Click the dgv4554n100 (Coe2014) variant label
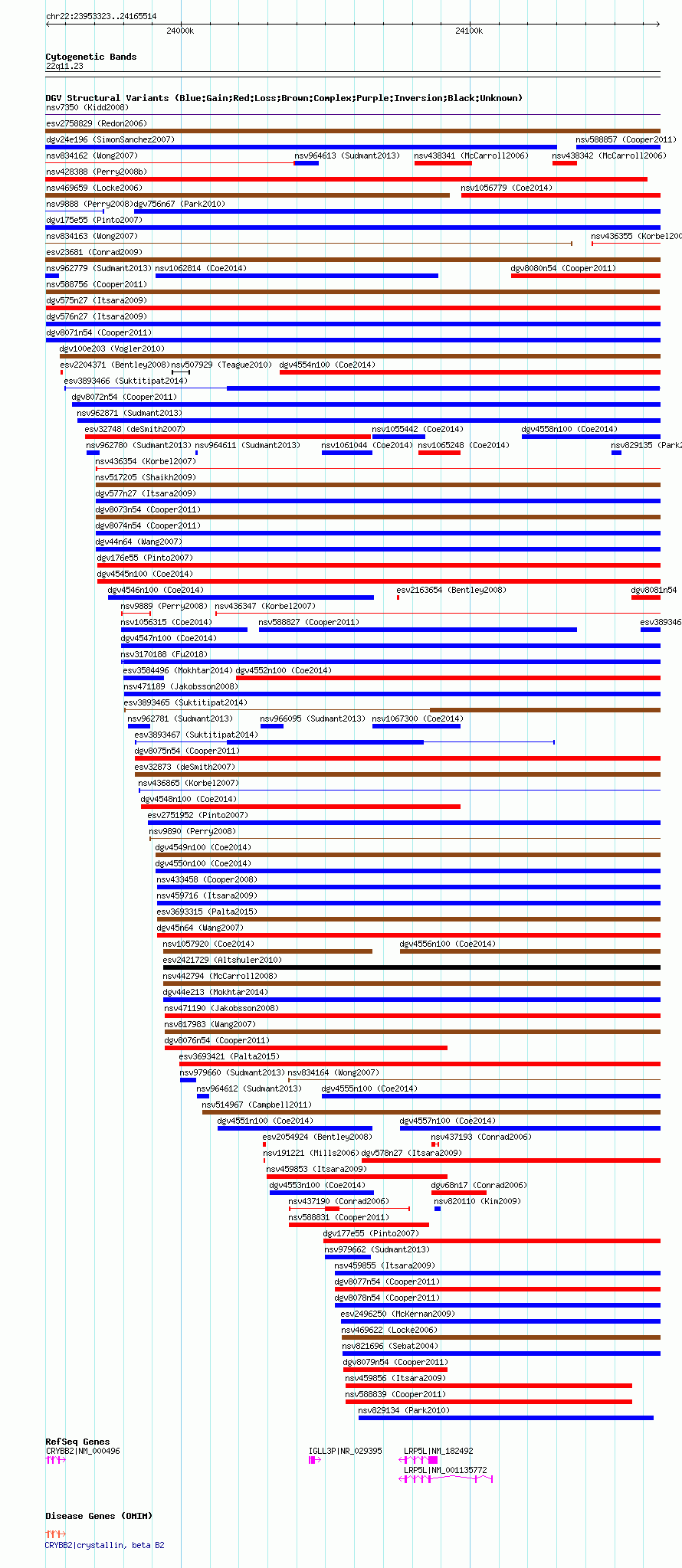 point(327,365)
